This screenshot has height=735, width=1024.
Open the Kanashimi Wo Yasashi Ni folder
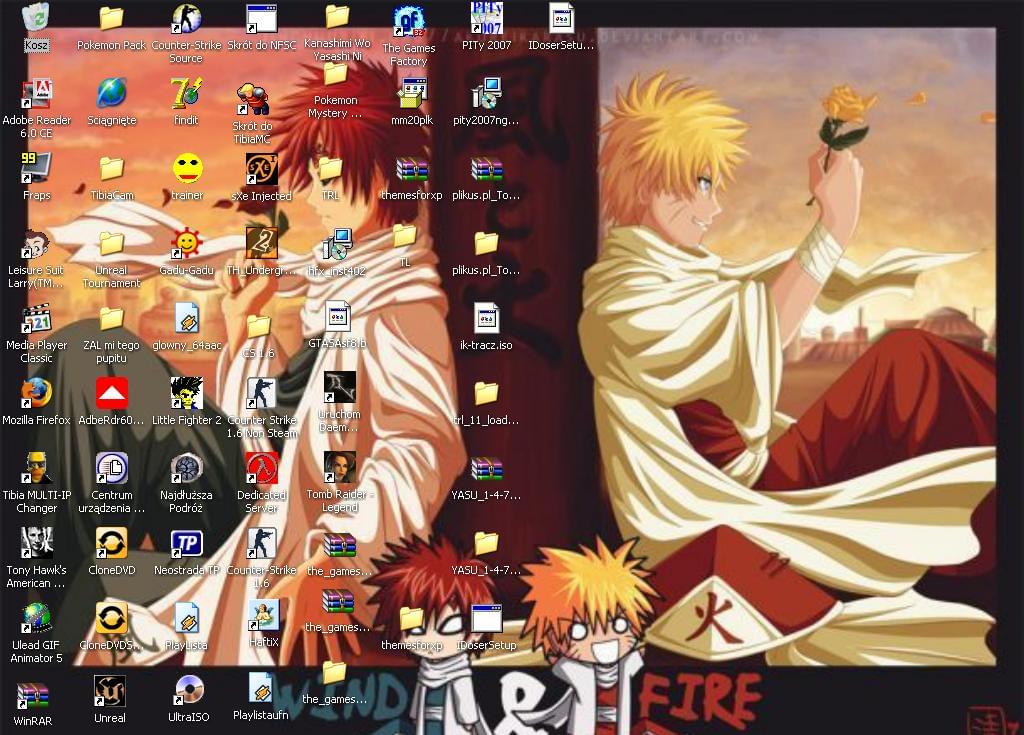tap(337, 17)
